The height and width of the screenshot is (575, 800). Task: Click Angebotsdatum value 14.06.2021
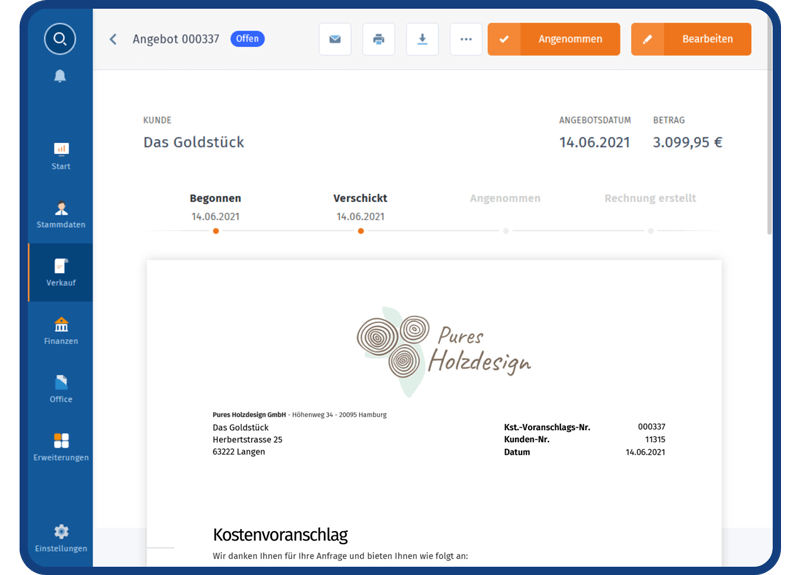[594, 142]
